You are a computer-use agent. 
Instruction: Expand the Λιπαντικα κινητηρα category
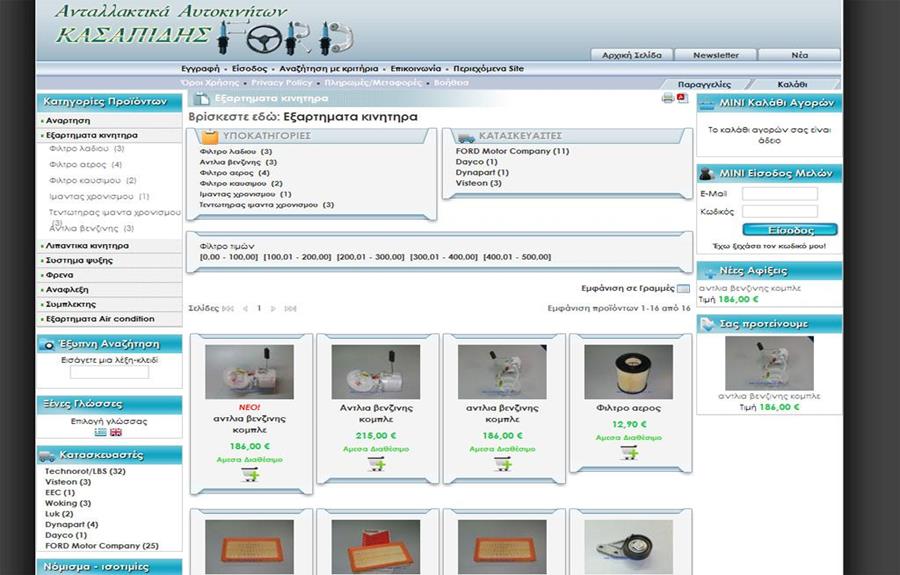tap(87, 246)
